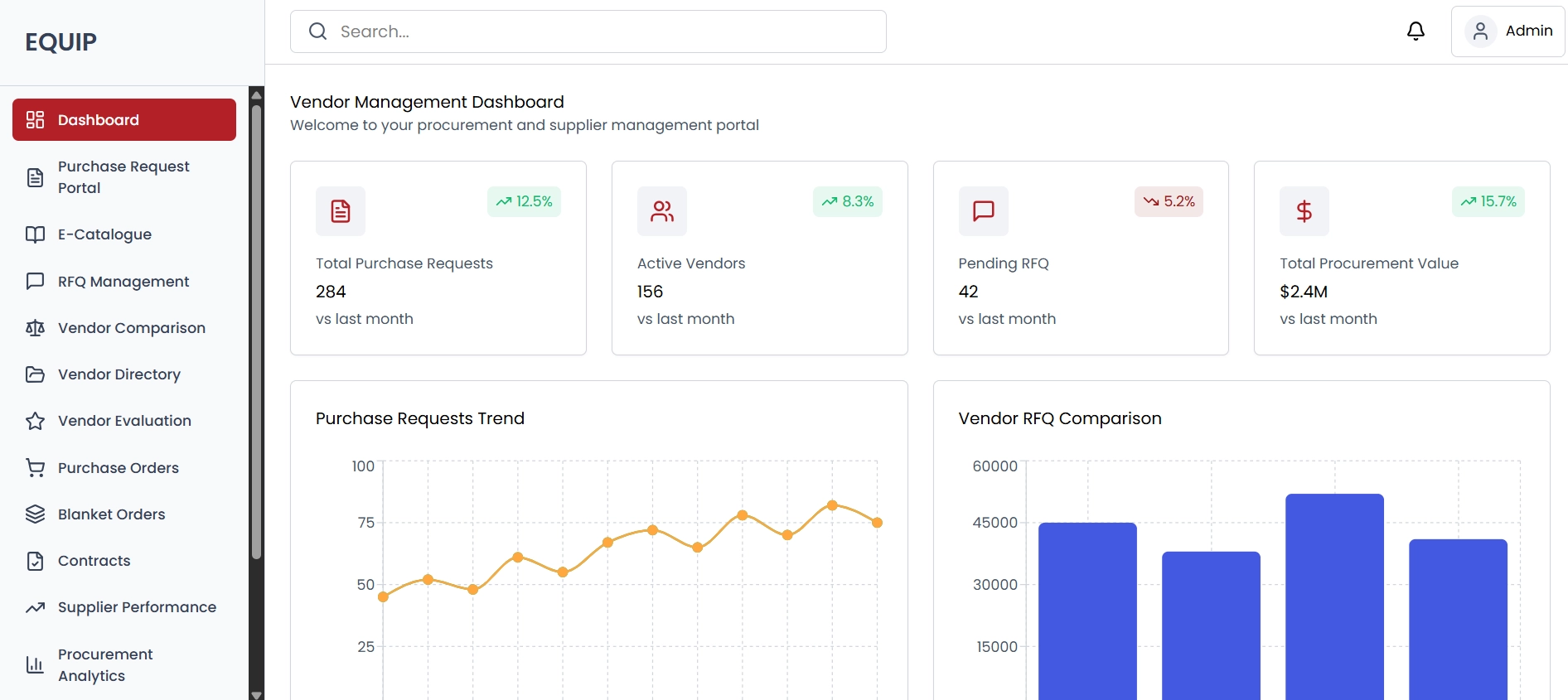Click the highest point on the trend line

click(832, 505)
